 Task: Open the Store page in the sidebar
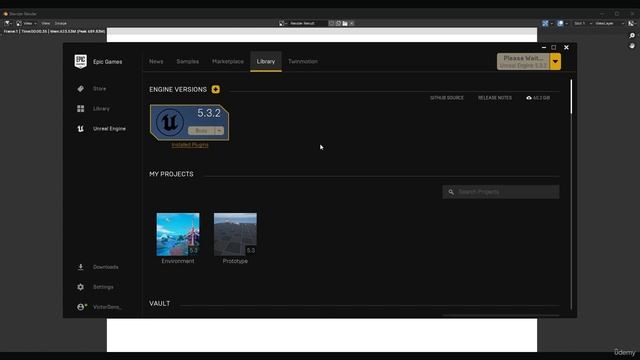coord(99,89)
